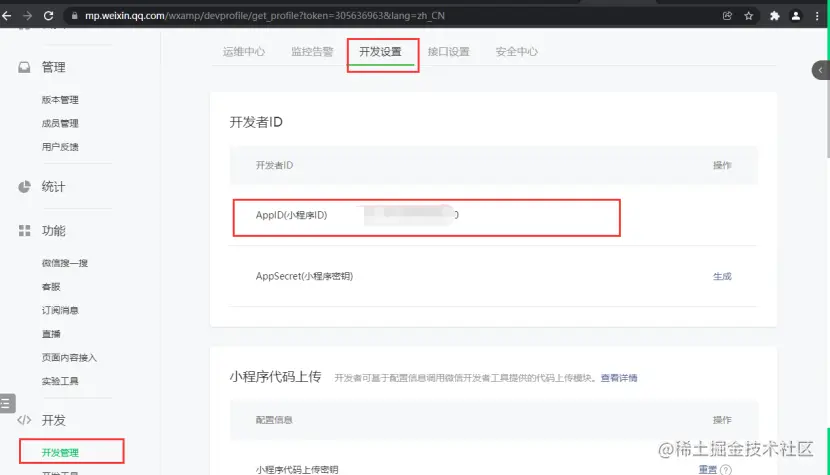Go back with browser back arrow
830x475 pixels.
point(7,16)
